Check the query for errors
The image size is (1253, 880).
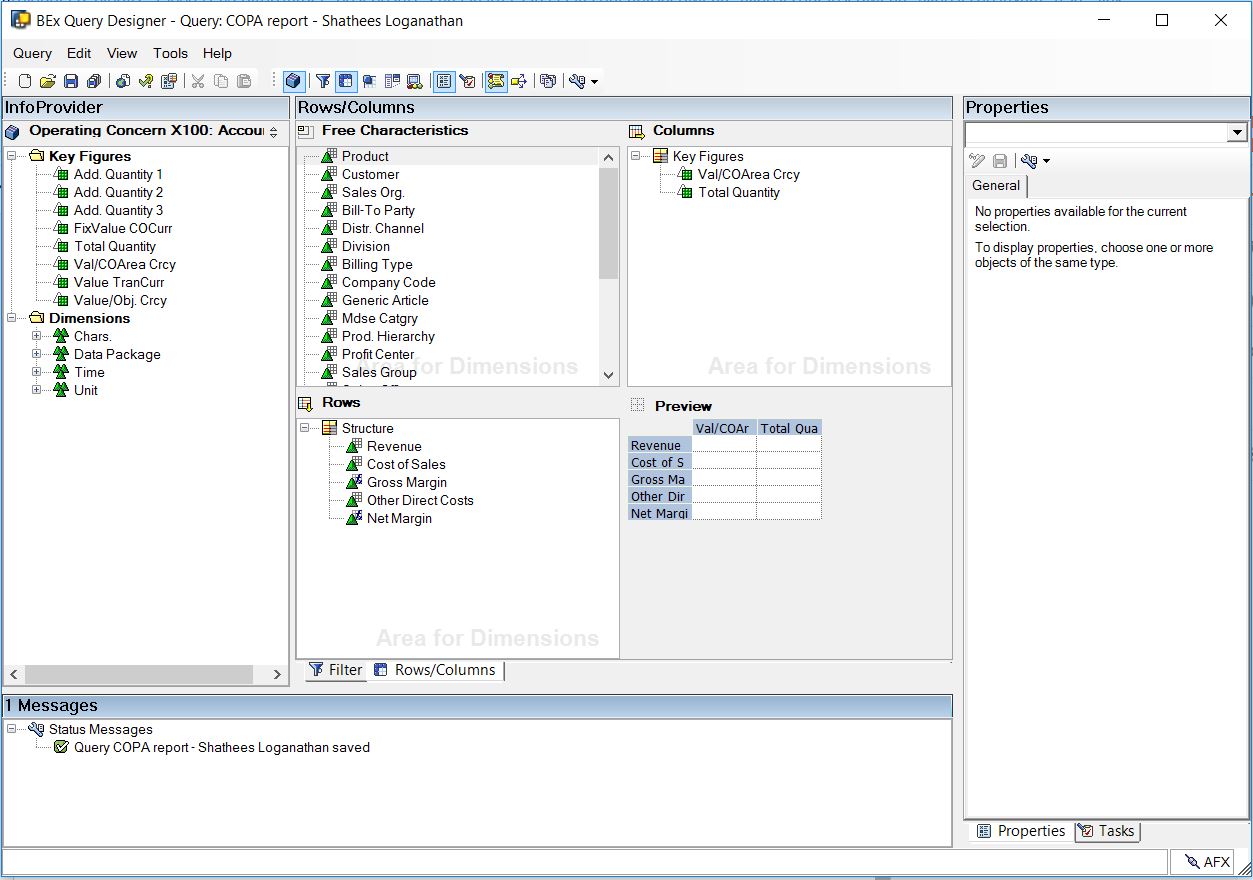(145, 81)
